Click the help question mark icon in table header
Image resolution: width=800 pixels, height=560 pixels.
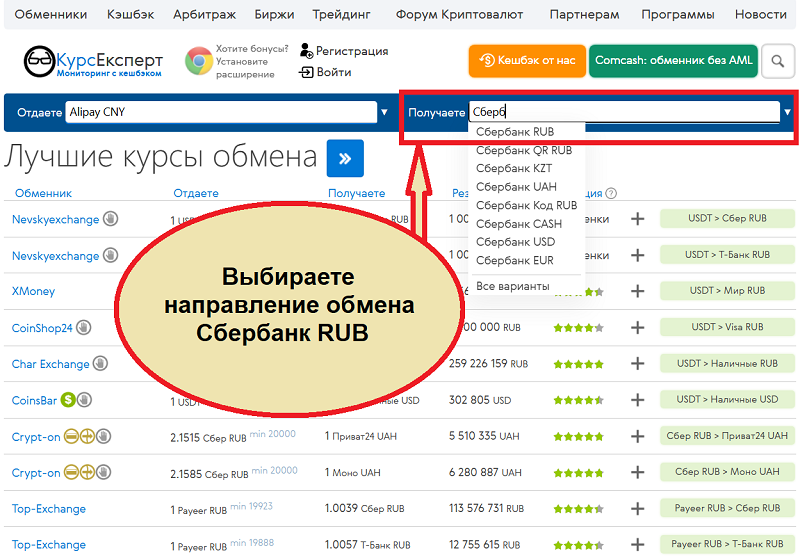click(x=611, y=193)
